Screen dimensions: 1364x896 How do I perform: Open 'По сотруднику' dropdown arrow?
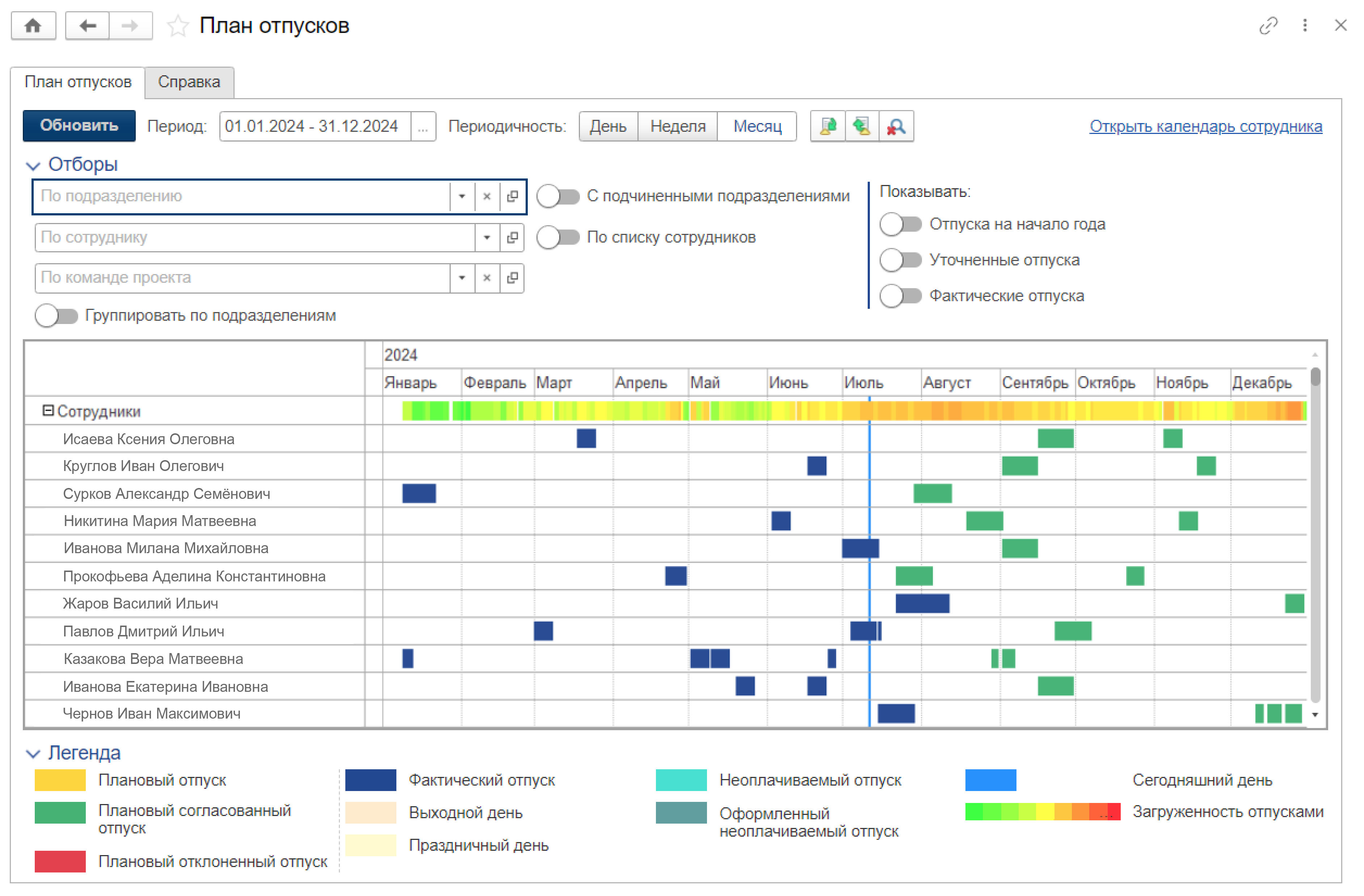coord(487,237)
